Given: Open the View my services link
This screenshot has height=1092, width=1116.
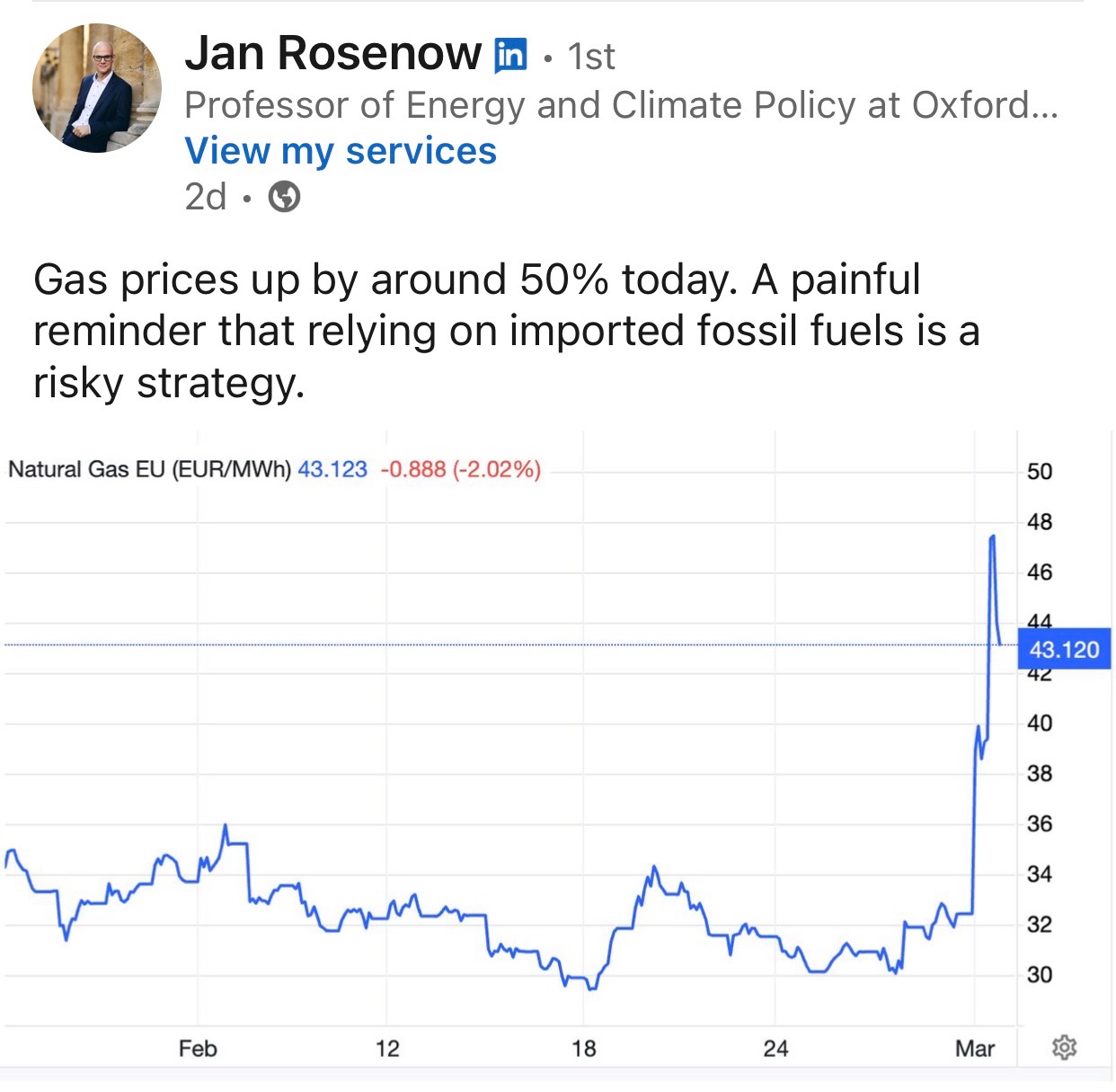Looking at the screenshot, I should 341,151.
